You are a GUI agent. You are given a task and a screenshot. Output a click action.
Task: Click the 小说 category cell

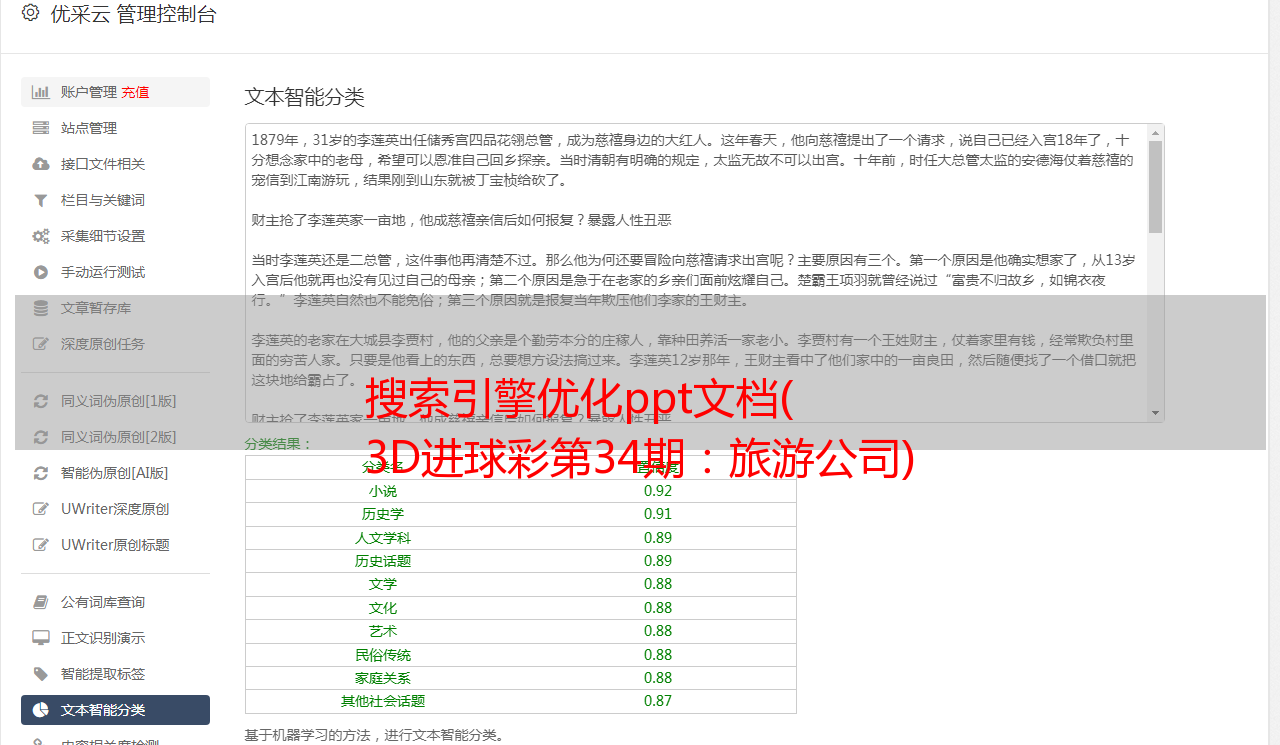tap(383, 491)
